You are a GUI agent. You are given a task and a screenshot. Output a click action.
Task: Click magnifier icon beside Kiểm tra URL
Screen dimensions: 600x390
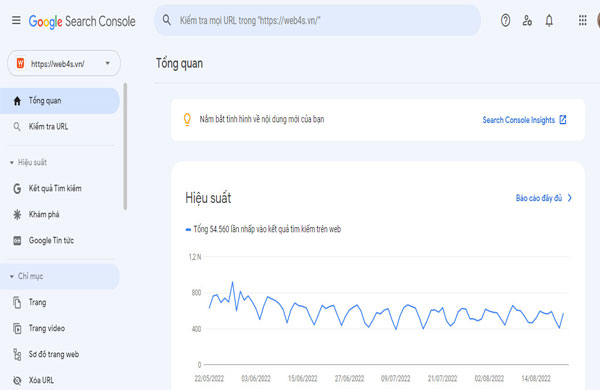[x=17, y=127]
